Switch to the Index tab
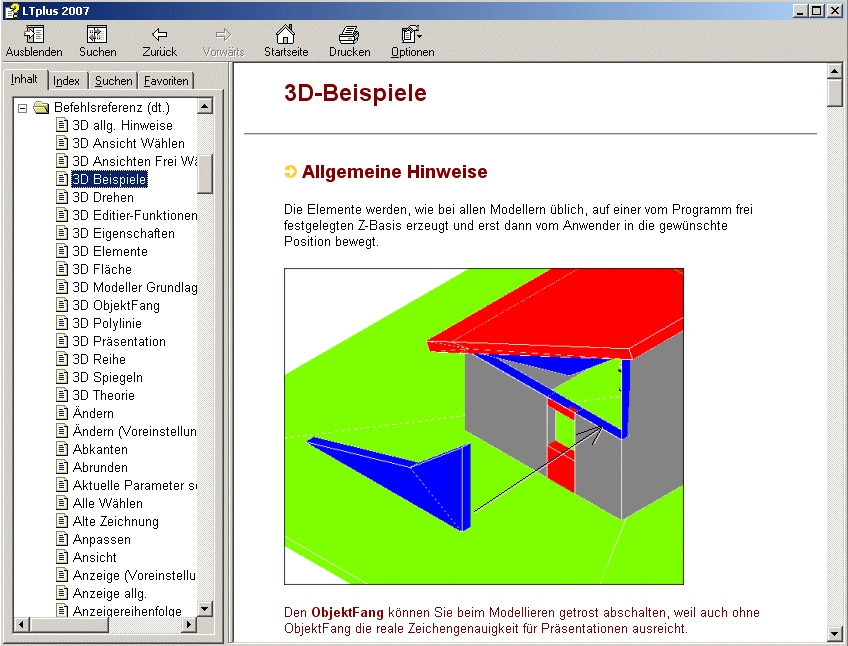 pyautogui.click(x=67, y=81)
